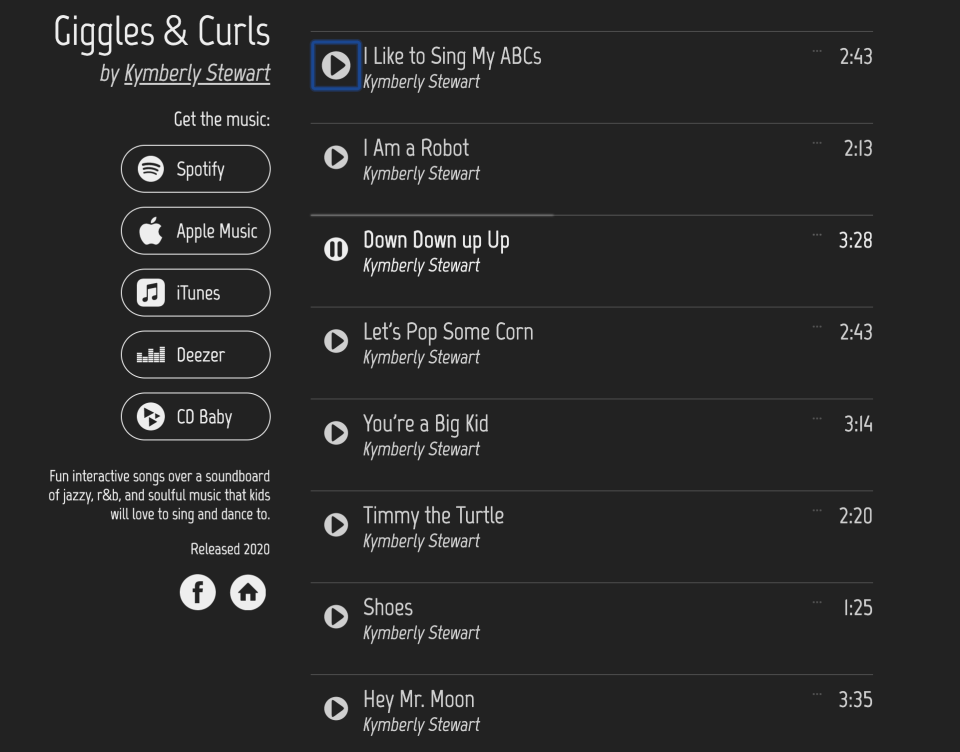Go to the artist home page icon
This screenshot has height=752, width=960.
tap(248, 592)
